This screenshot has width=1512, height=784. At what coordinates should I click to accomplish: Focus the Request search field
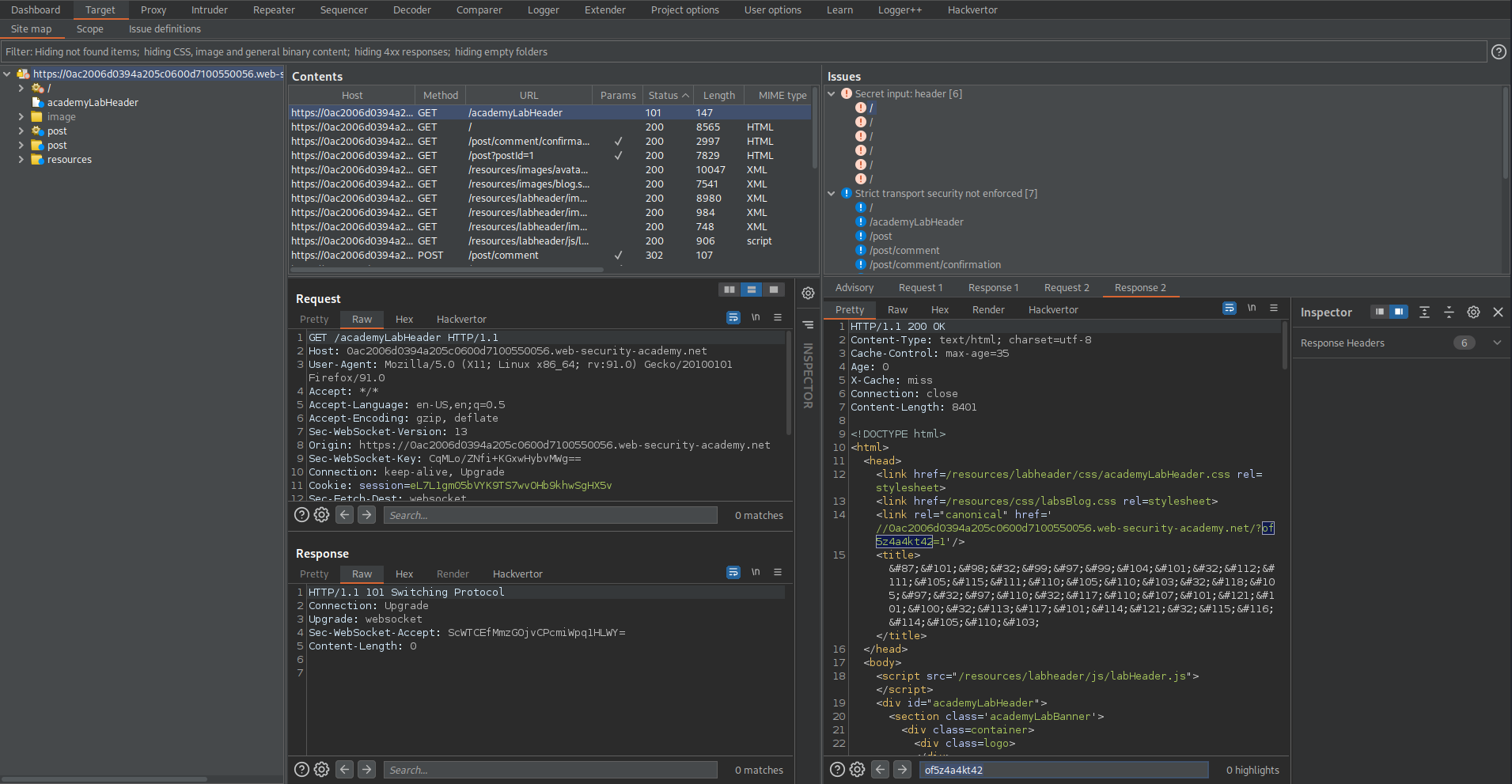point(551,515)
